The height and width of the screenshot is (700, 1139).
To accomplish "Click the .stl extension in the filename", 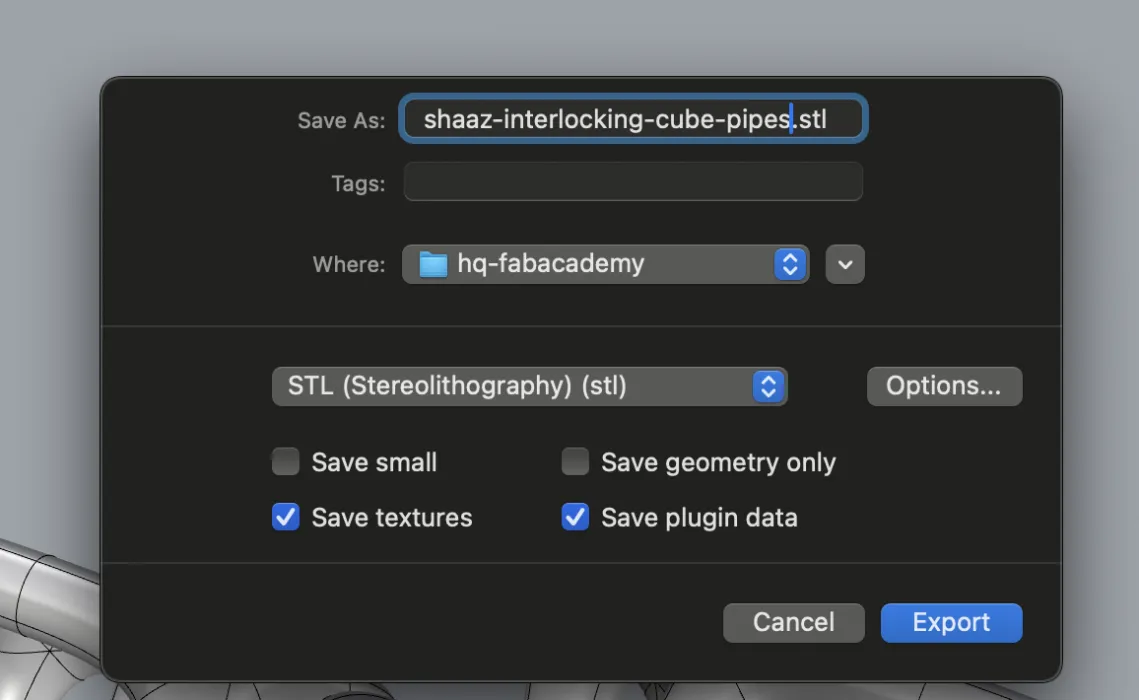I will click(812, 118).
